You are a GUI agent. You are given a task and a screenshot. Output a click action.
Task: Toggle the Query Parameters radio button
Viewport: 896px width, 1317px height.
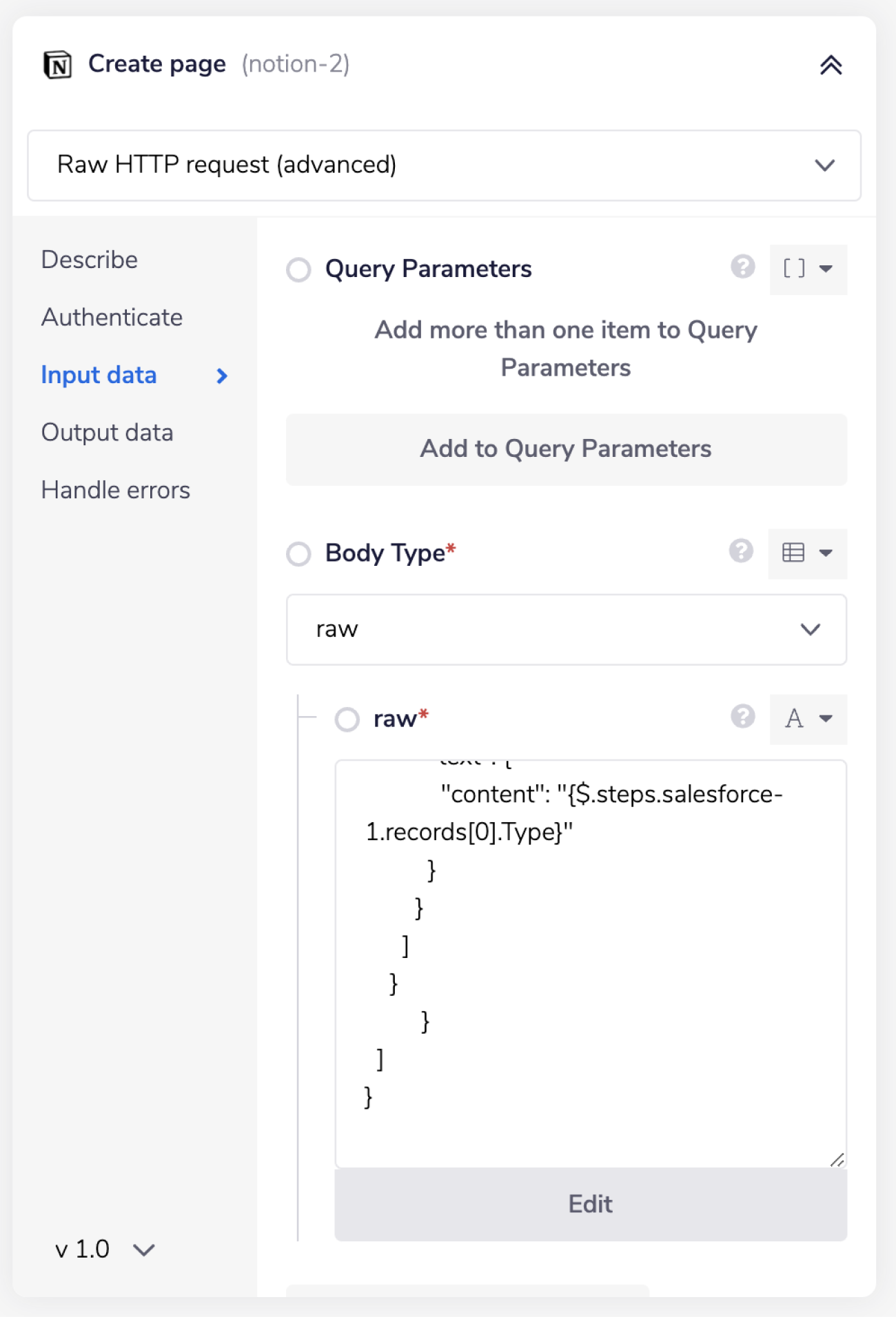click(x=298, y=269)
